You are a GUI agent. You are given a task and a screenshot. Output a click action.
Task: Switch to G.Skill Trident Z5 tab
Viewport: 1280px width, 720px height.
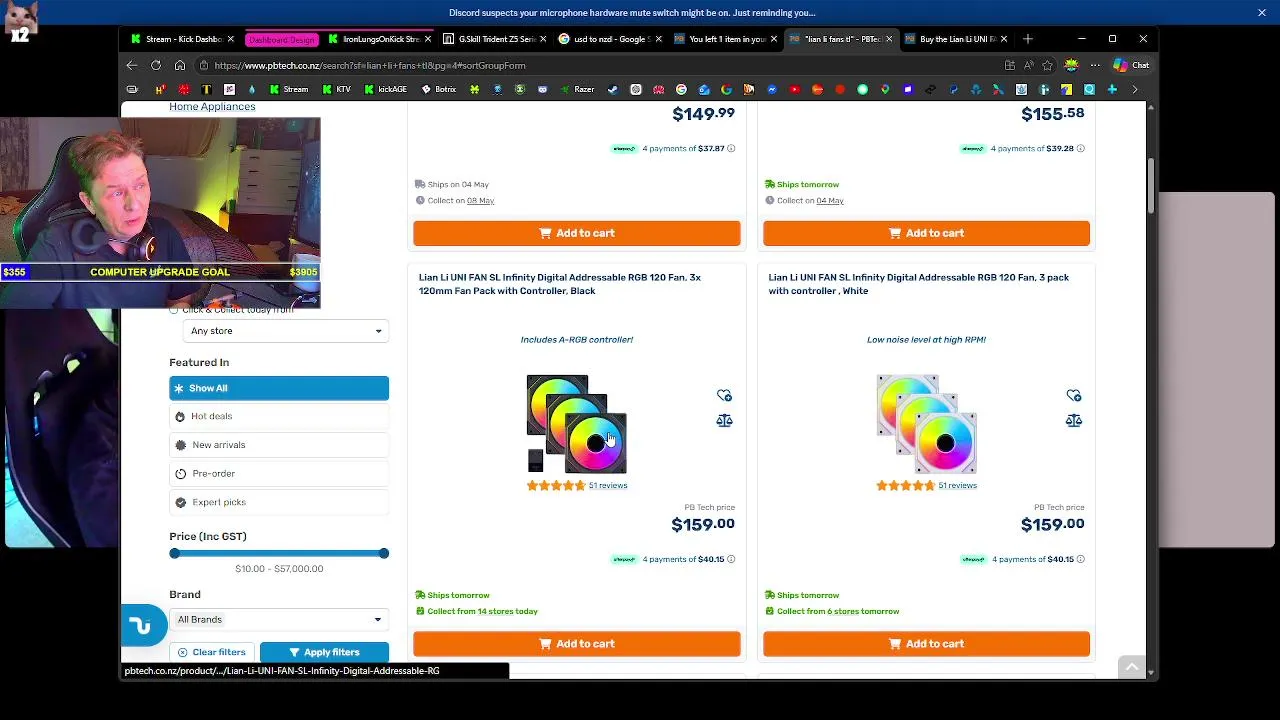tap(495, 39)
